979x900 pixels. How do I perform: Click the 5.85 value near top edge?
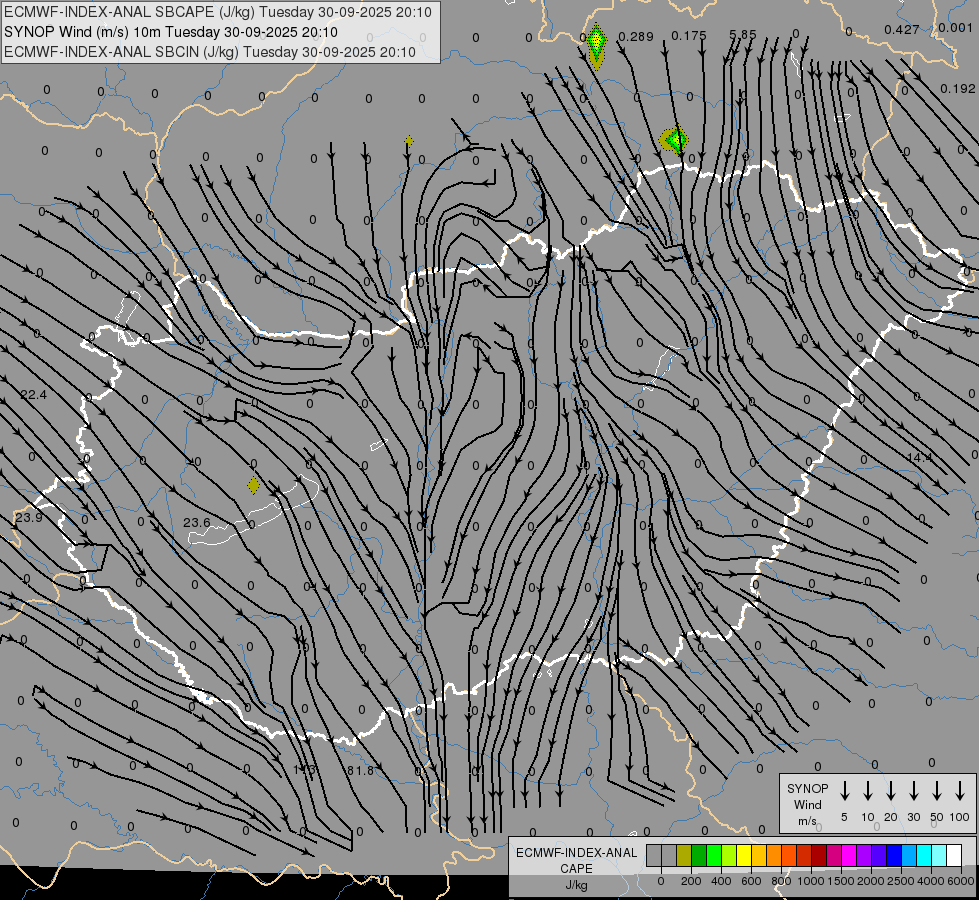tap(743, 35)
